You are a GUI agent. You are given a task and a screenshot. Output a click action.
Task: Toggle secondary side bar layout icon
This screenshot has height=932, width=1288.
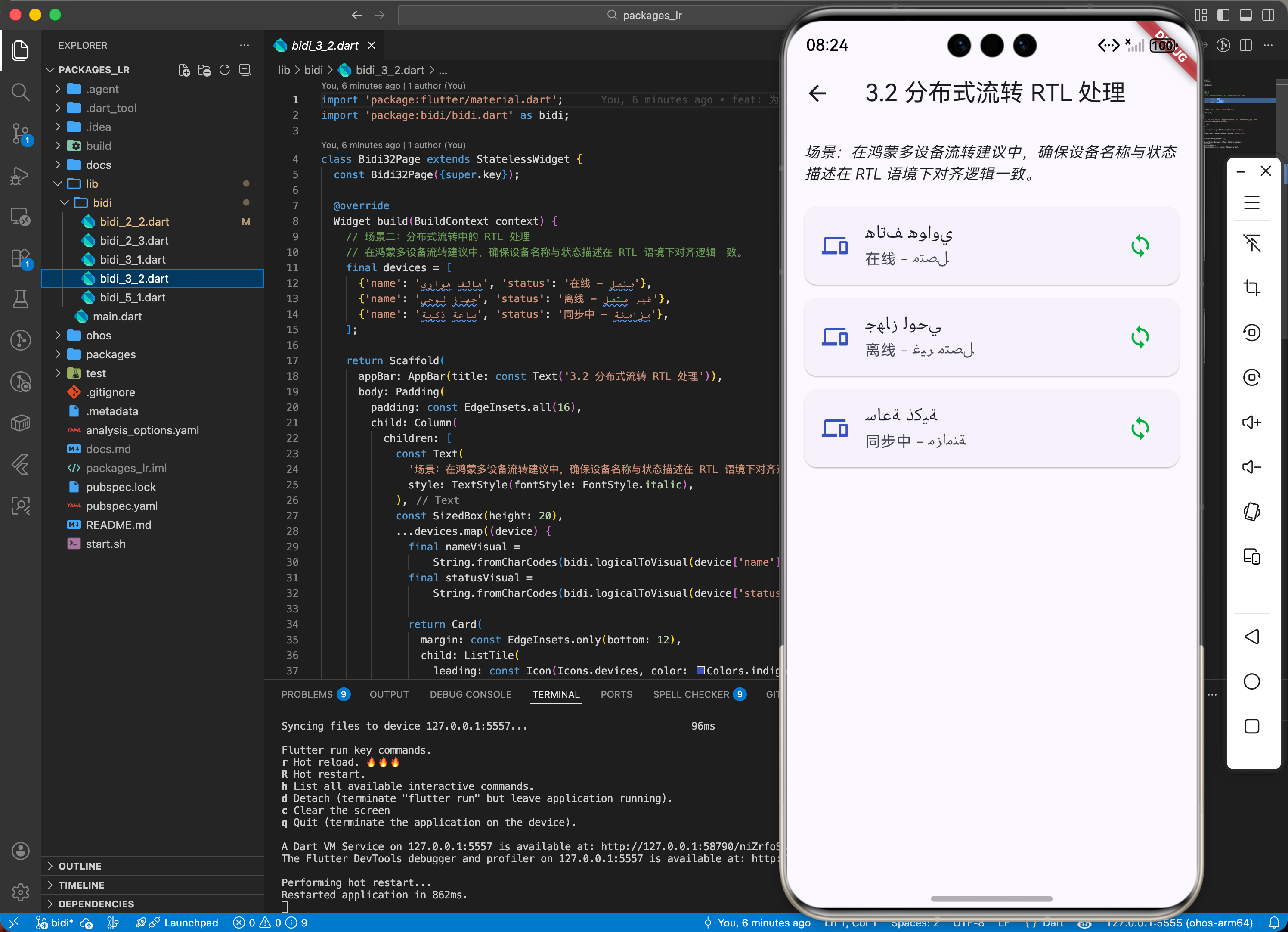pos(1268,16)
